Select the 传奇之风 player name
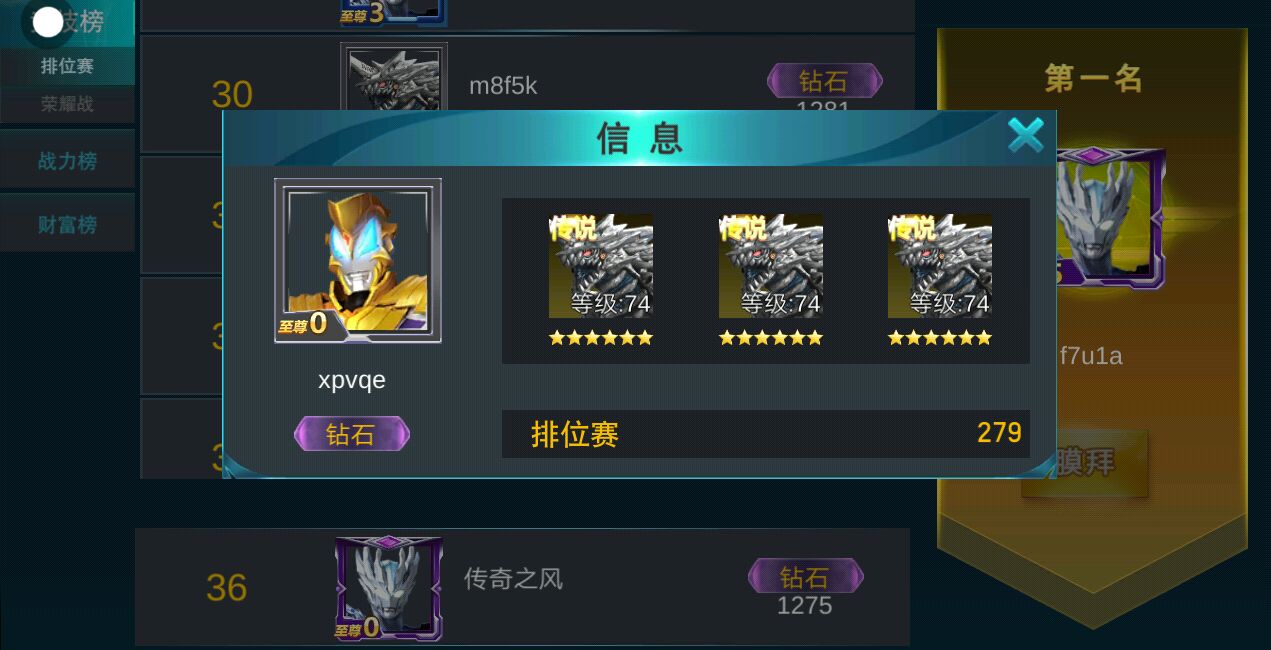The height and width of the screenshot is (650, 1271). tap(513, 579)
